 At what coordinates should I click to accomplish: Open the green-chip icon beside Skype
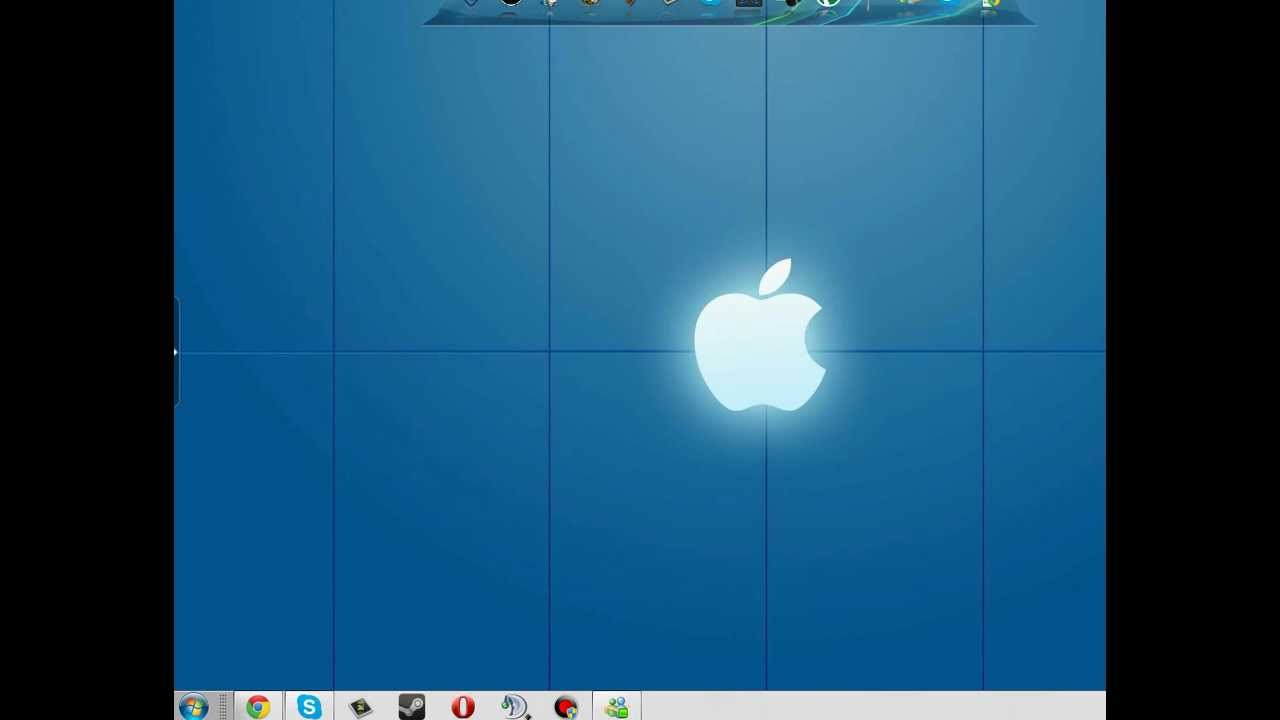(x=360, y=707)
